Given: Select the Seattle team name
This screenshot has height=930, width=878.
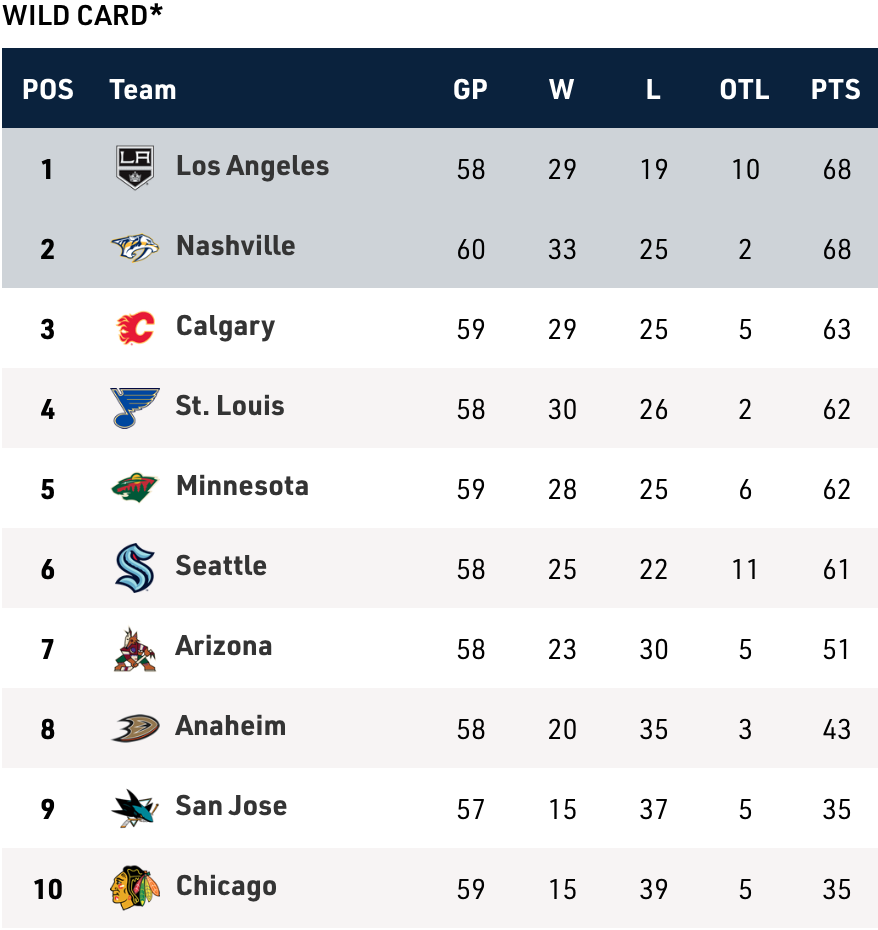Looking at the screenshot, I should 221,566.
